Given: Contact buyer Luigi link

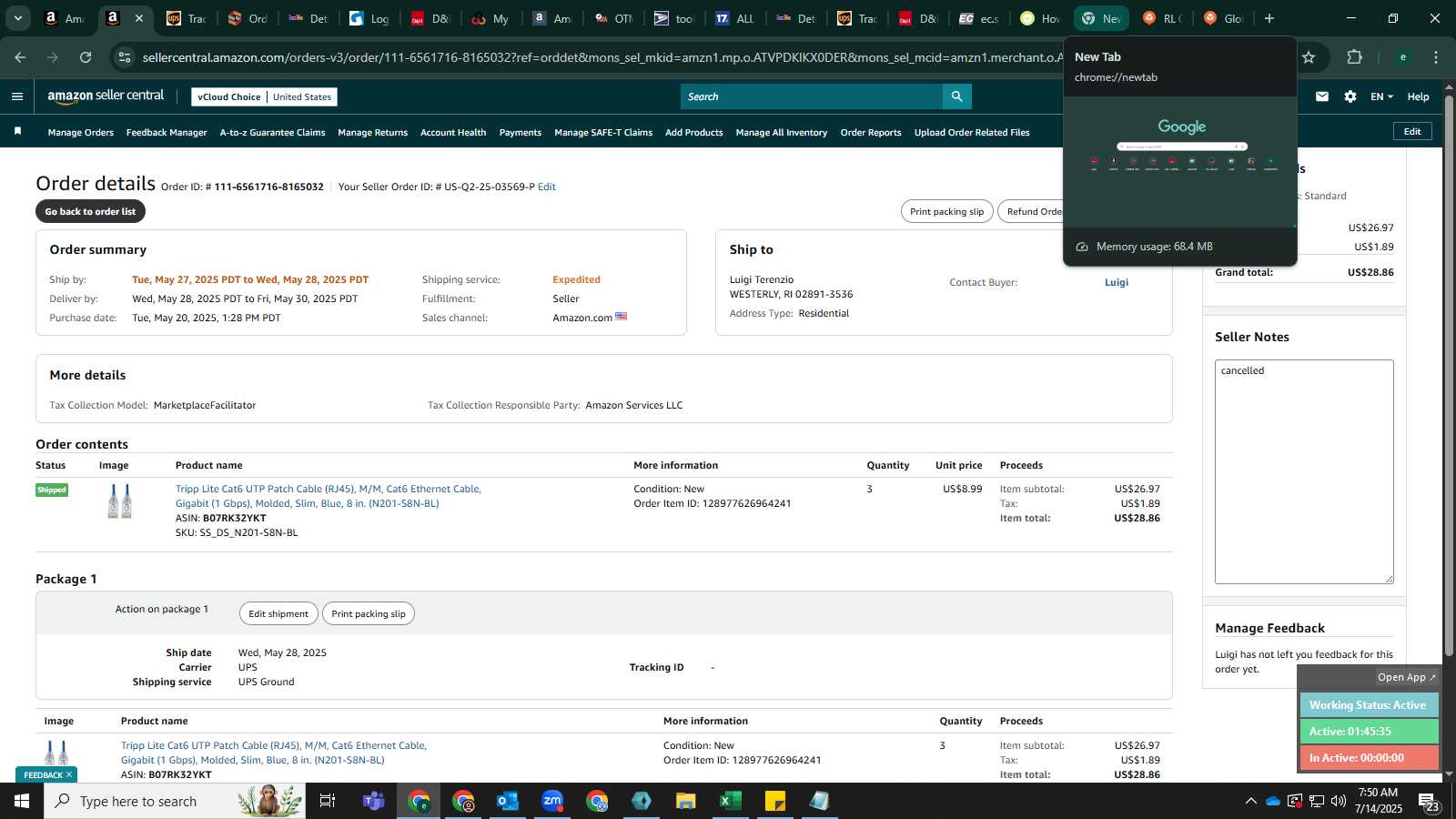Looking at the screenshot, I should pos(1117,282).
